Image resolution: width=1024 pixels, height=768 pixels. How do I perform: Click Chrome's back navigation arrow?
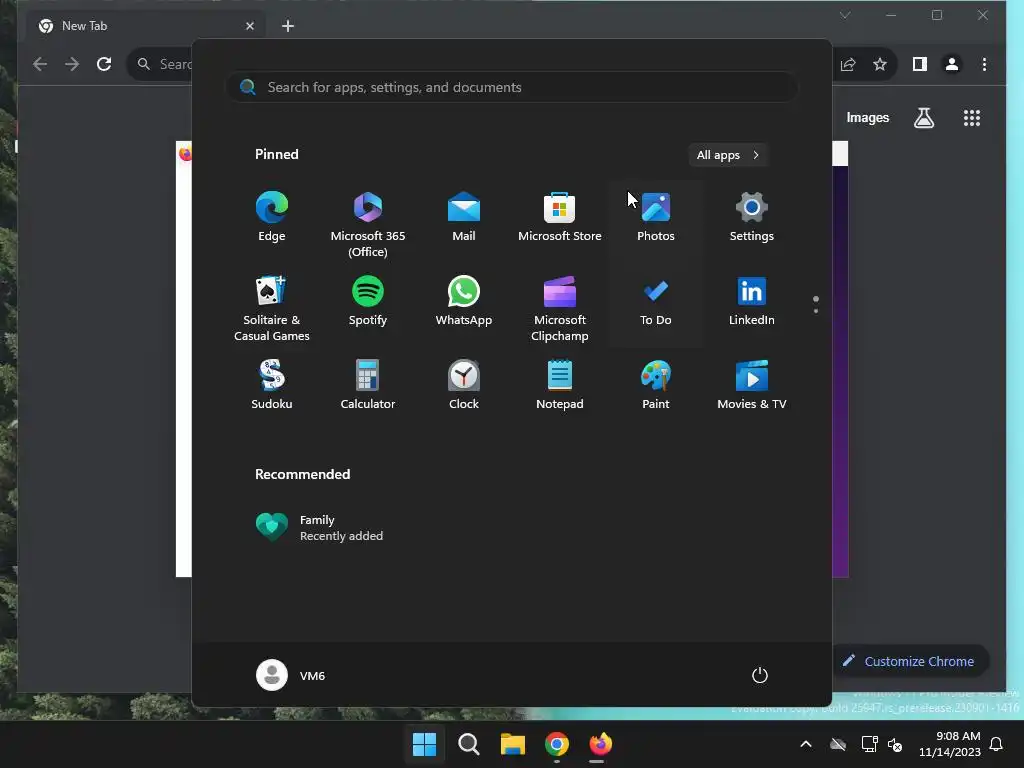[40, 64]
